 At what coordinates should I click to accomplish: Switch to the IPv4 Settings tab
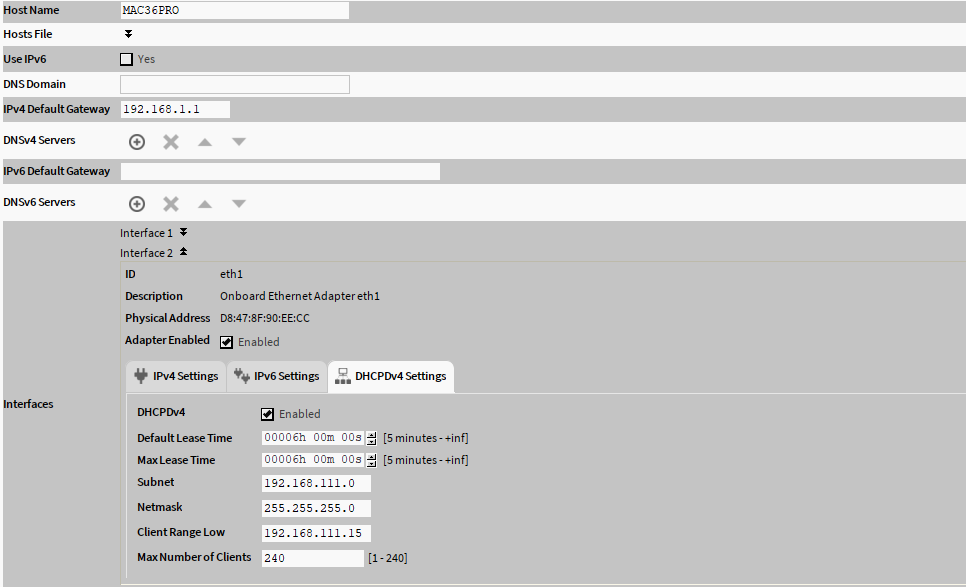click(175, 376)
